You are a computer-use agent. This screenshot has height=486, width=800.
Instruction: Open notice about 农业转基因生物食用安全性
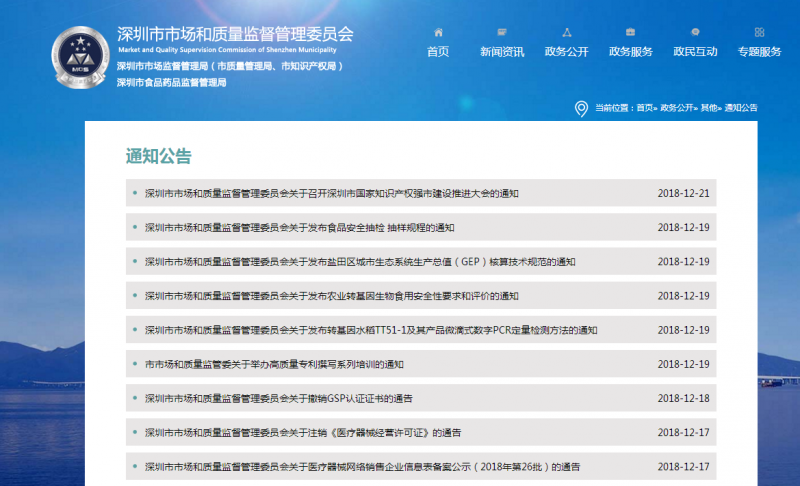coord(332,296)
